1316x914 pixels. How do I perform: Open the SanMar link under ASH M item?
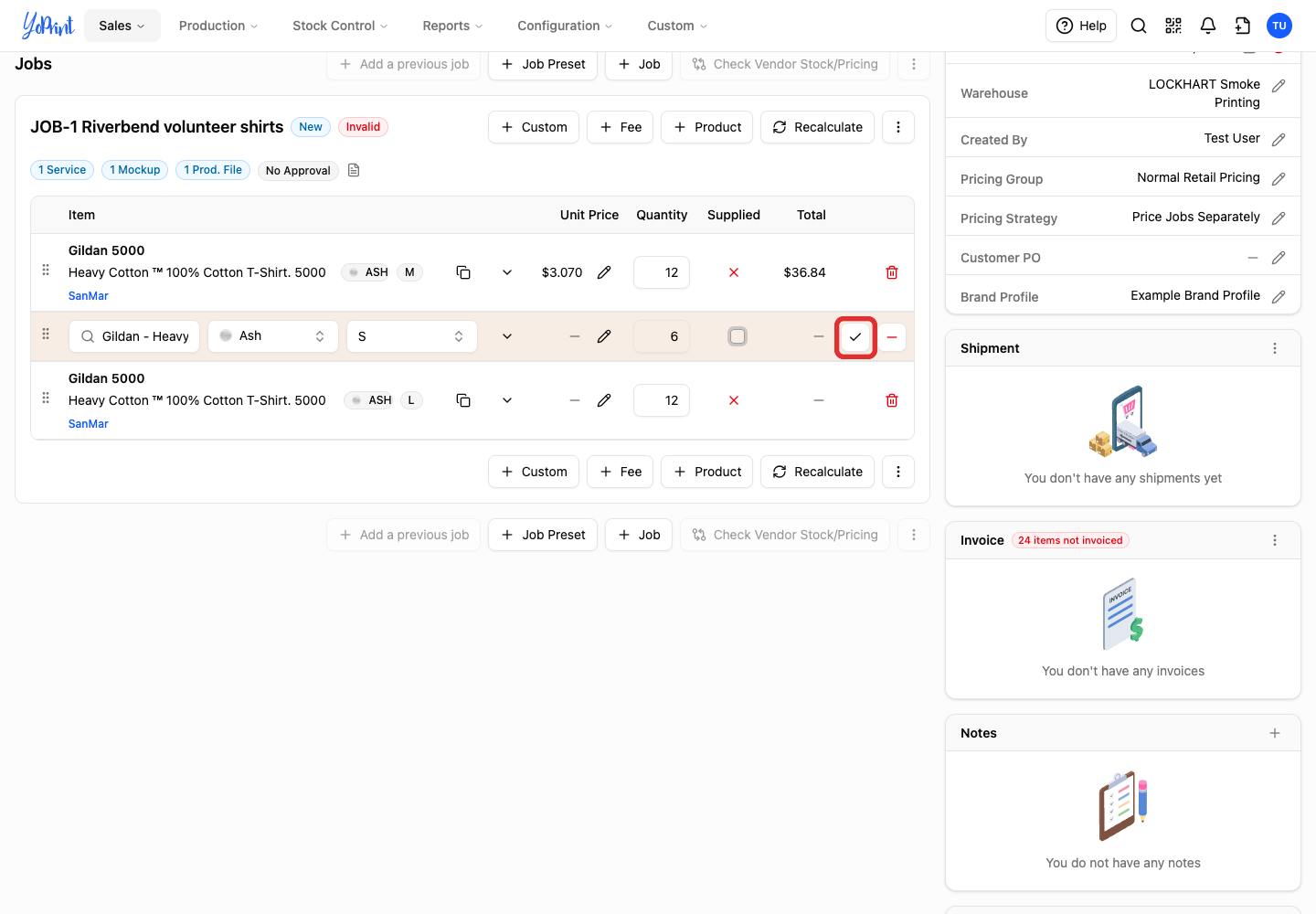tap(89, 296)
